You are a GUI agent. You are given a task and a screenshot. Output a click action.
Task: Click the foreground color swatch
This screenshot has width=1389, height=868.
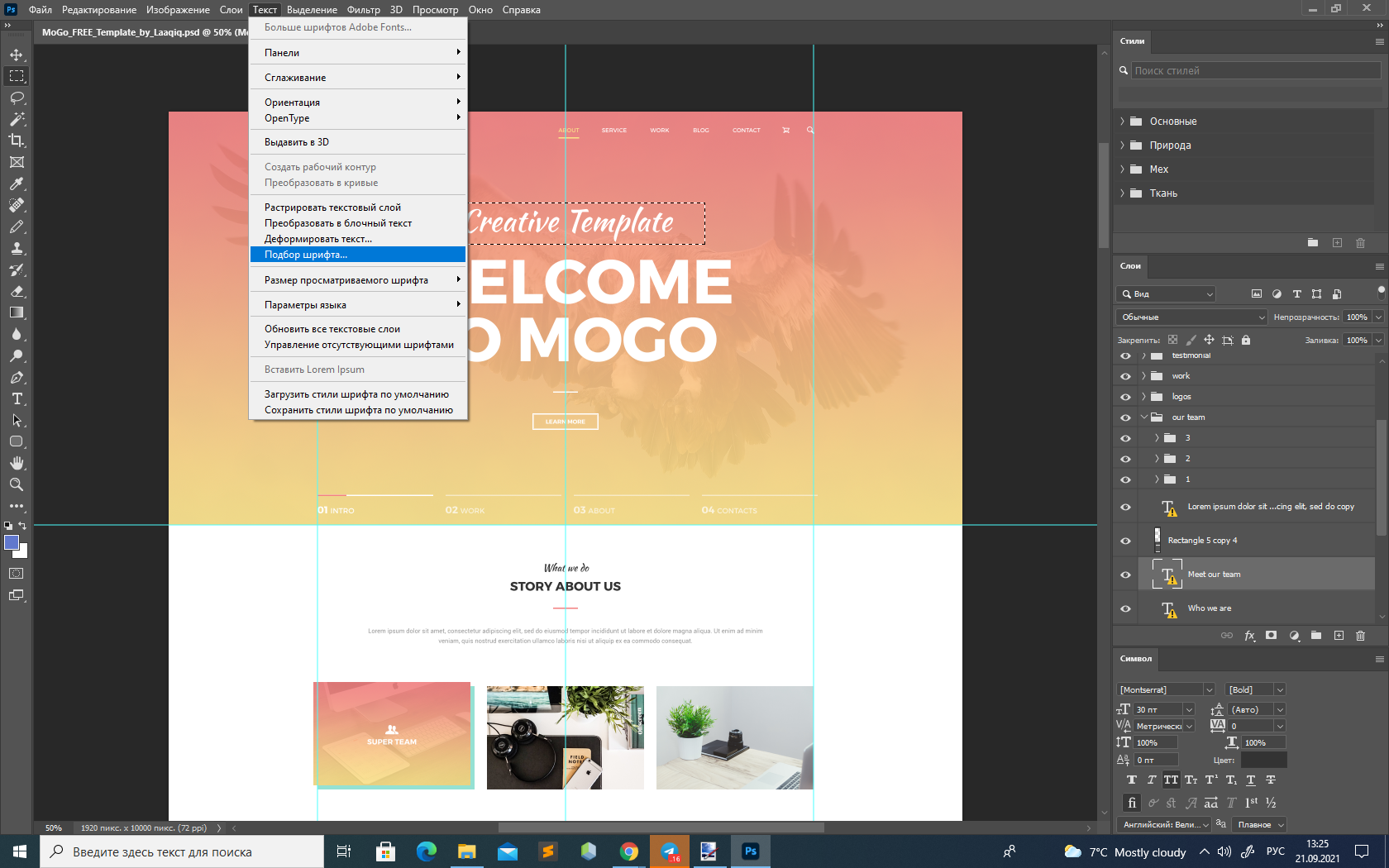pyautogui.click(x=12, y=543)
